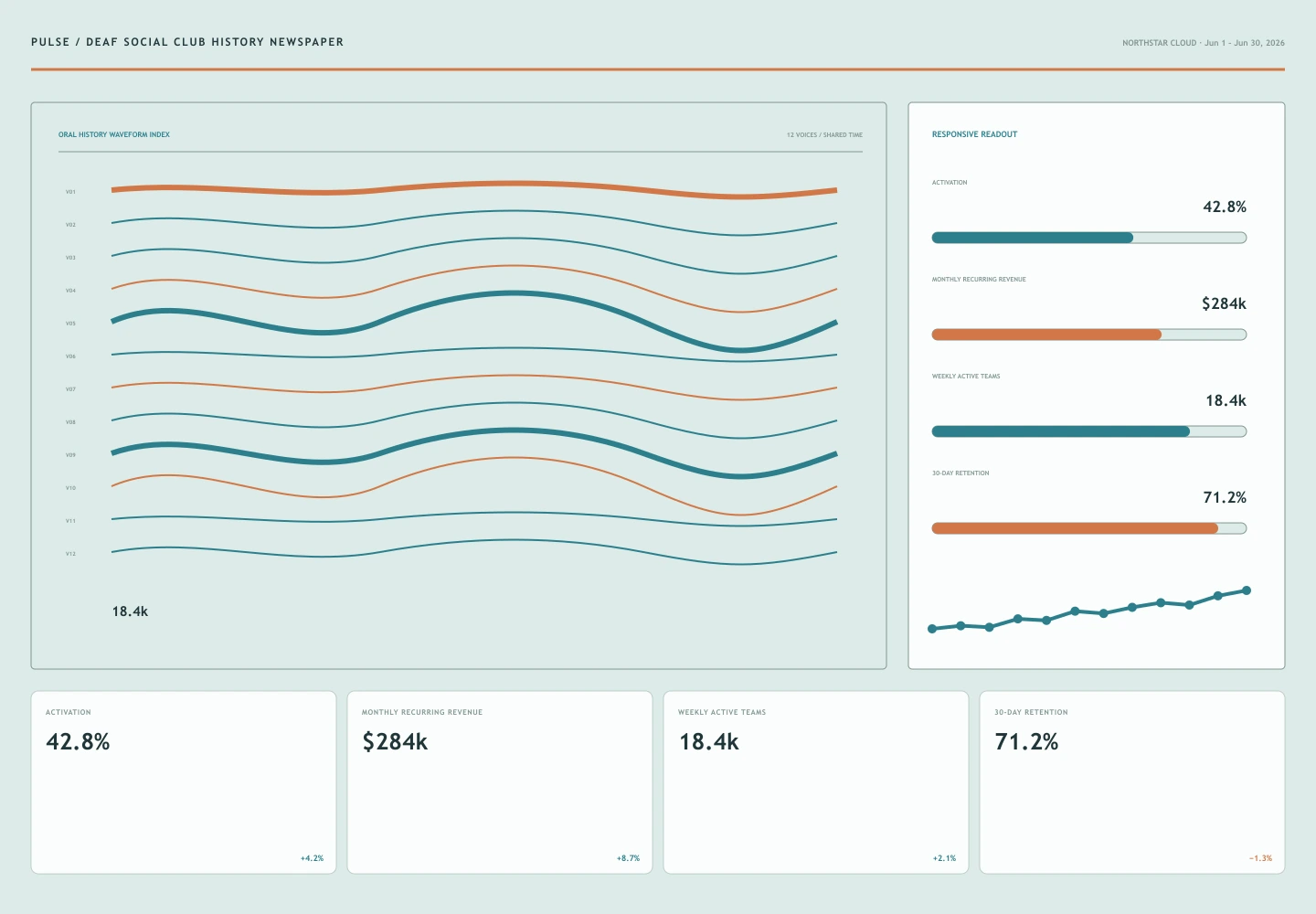Open the Monthly Recurring Revenue $284k card
Image resolution: width=1316 pixels, height=914 pixels.
(x=500, y=782)
